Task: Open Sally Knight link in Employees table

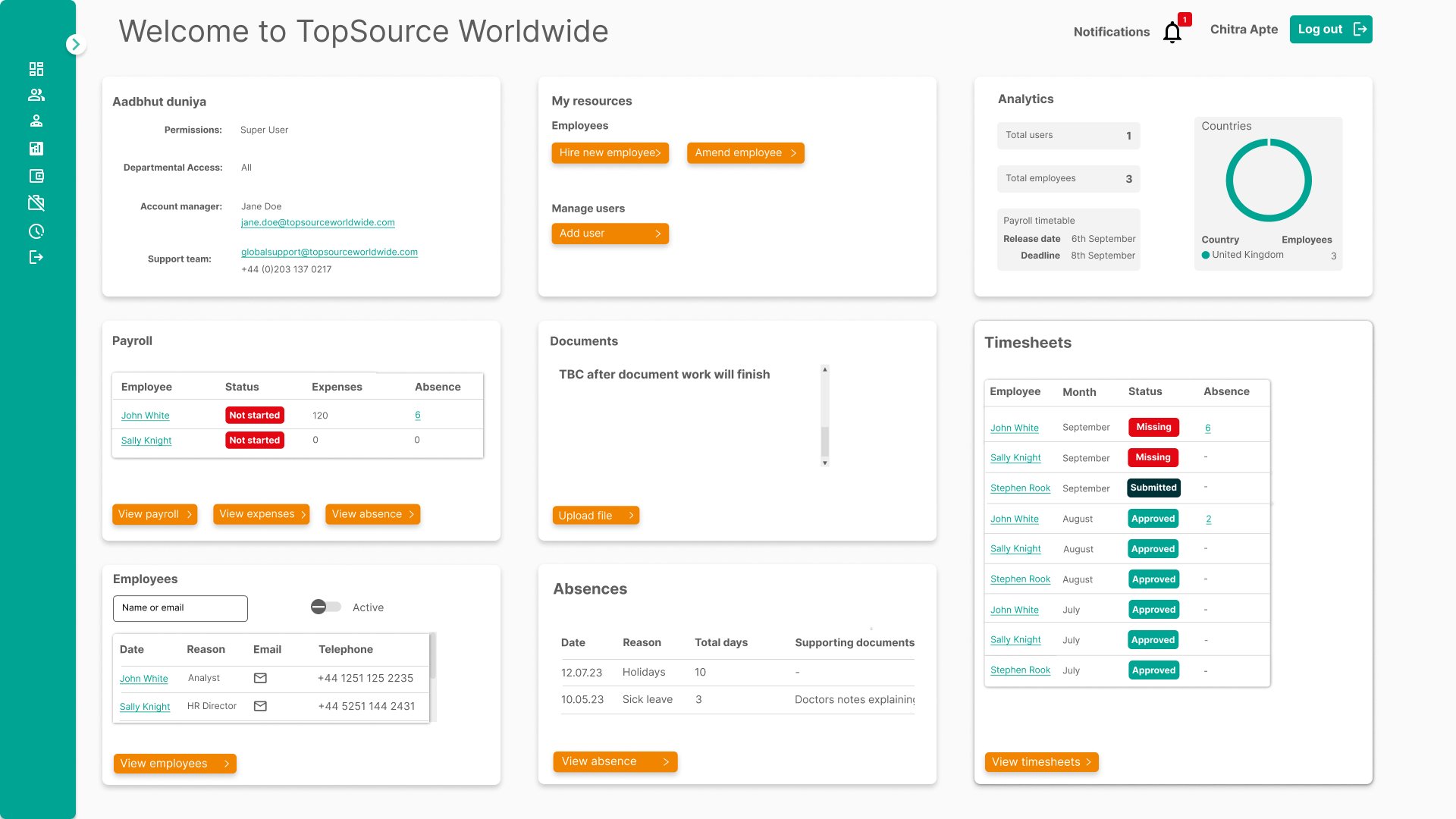Action: click(x=145, y=707)
